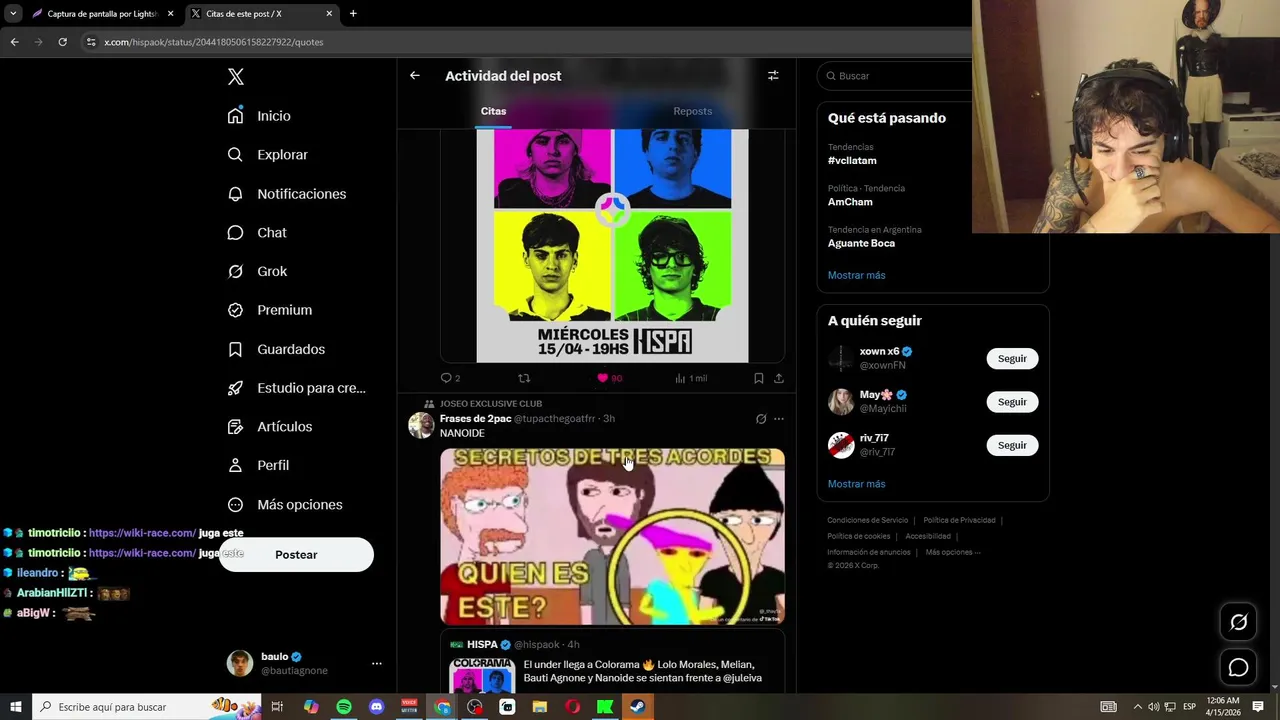Open Windows Start menu
Screen dimensions: 1280x720
click(16, 707)
